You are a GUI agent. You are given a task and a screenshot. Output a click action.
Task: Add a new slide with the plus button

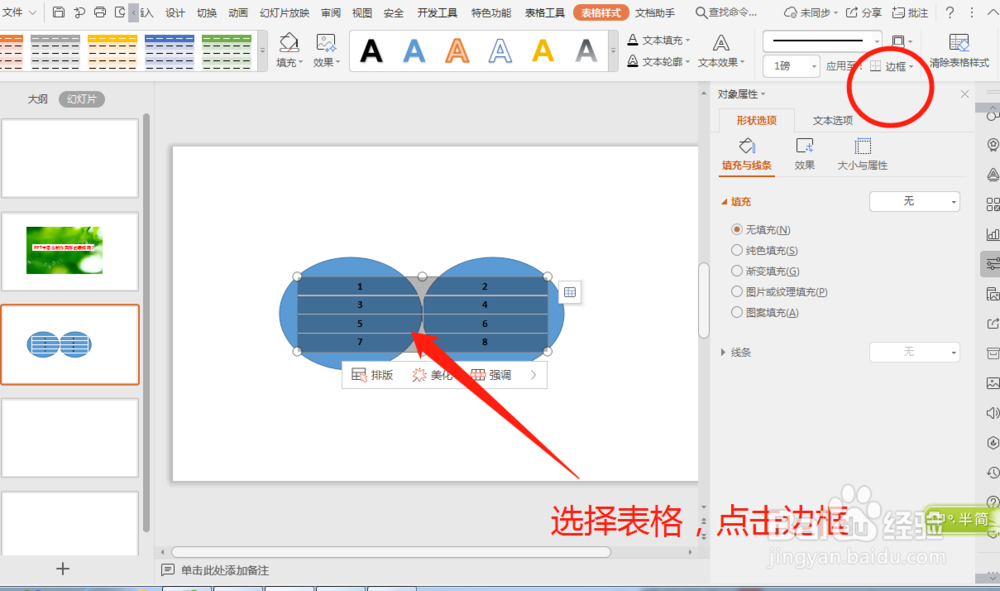point(62,568)
